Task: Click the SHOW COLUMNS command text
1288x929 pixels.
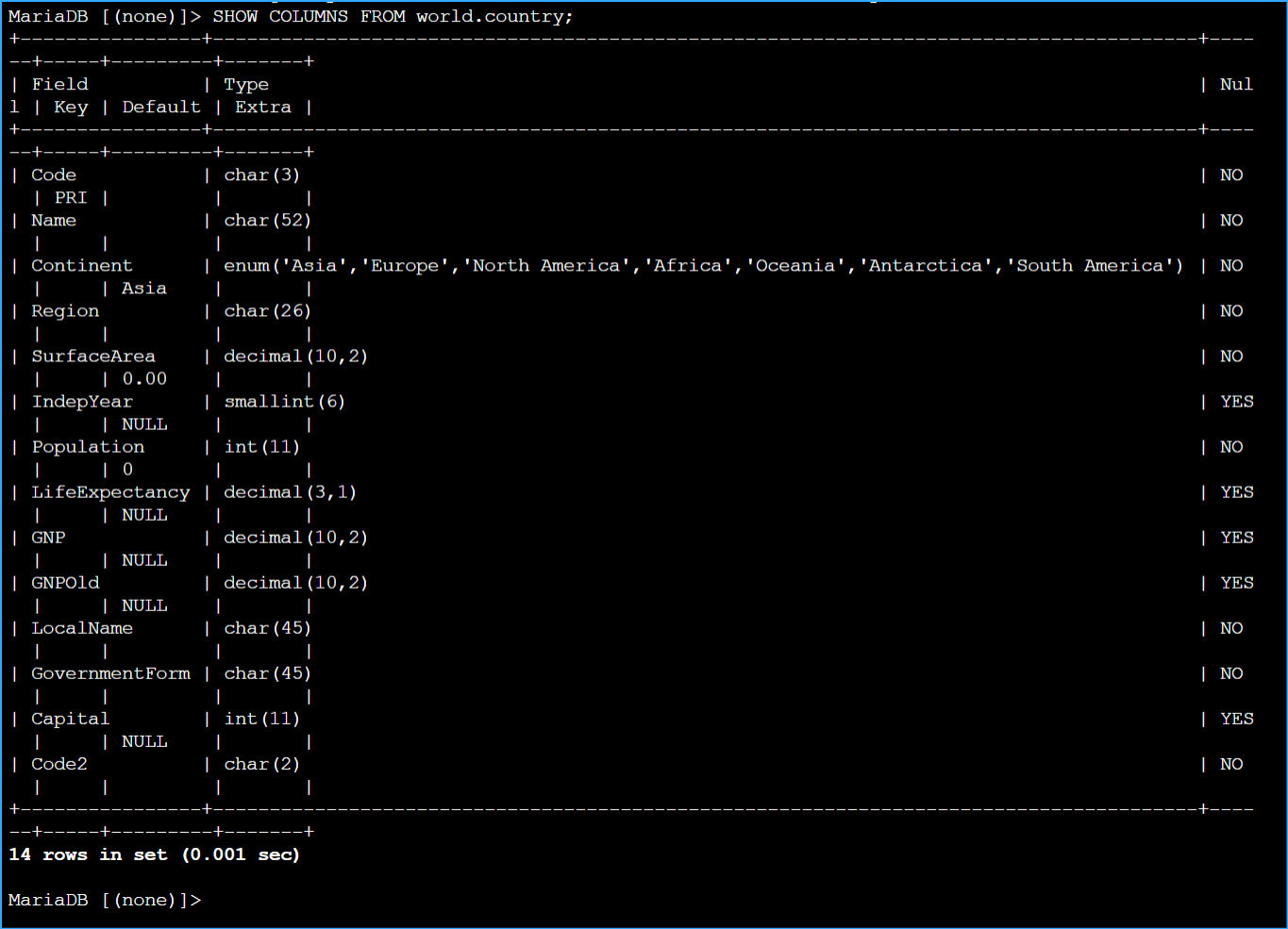Action: tap(393, 17)
